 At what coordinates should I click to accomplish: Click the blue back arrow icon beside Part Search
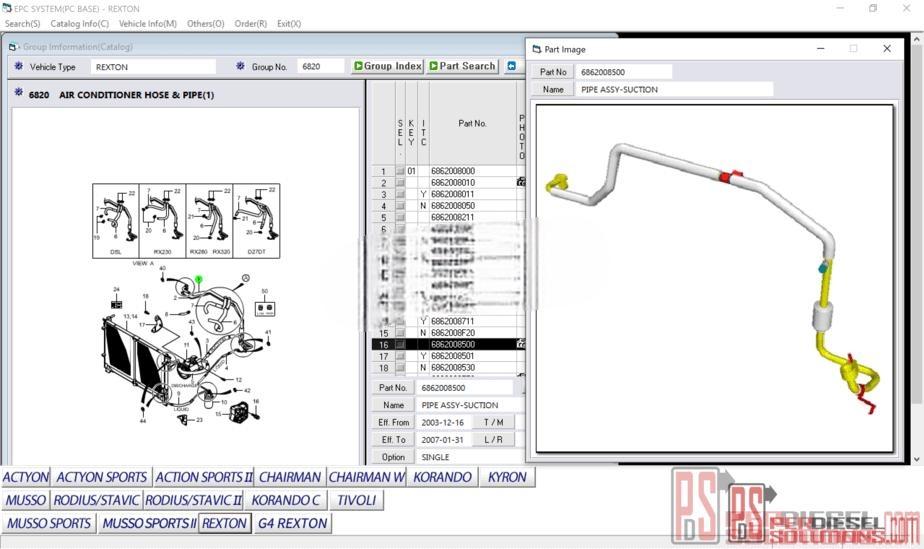pos(512,66)
